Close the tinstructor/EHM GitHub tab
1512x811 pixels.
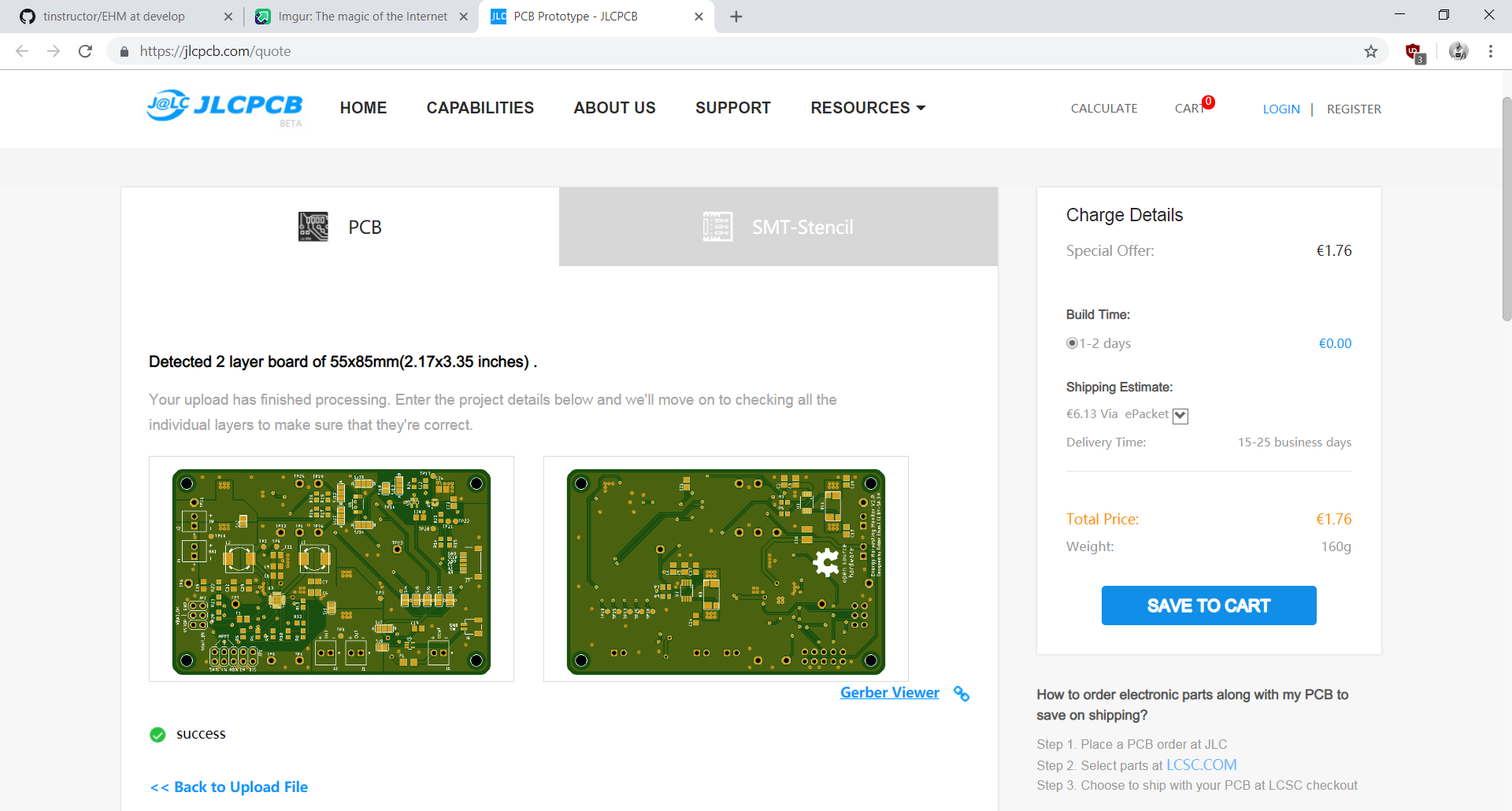[x=228, y=17]
